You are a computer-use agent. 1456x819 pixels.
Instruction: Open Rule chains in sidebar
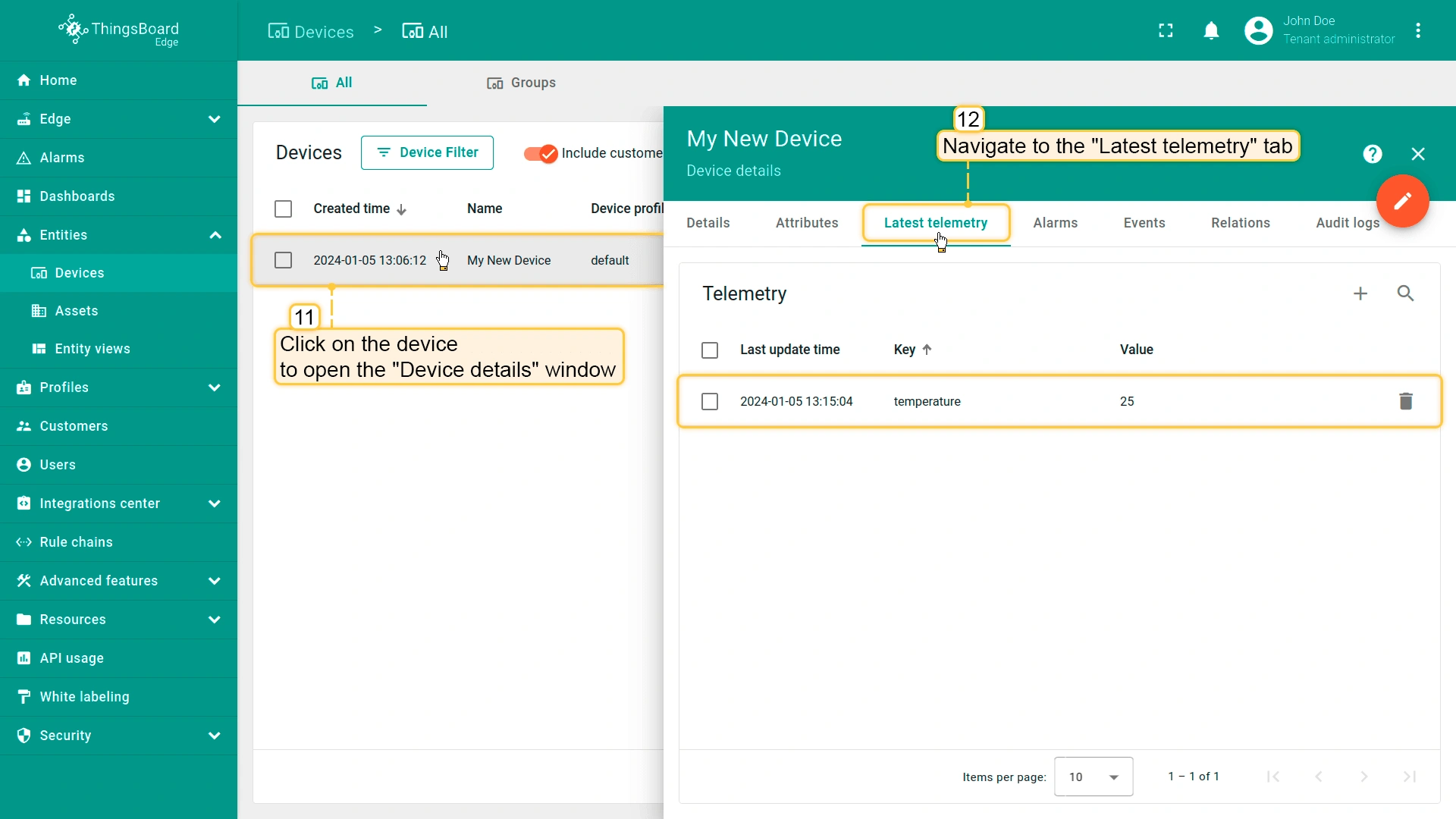click(x=76, y=542)
